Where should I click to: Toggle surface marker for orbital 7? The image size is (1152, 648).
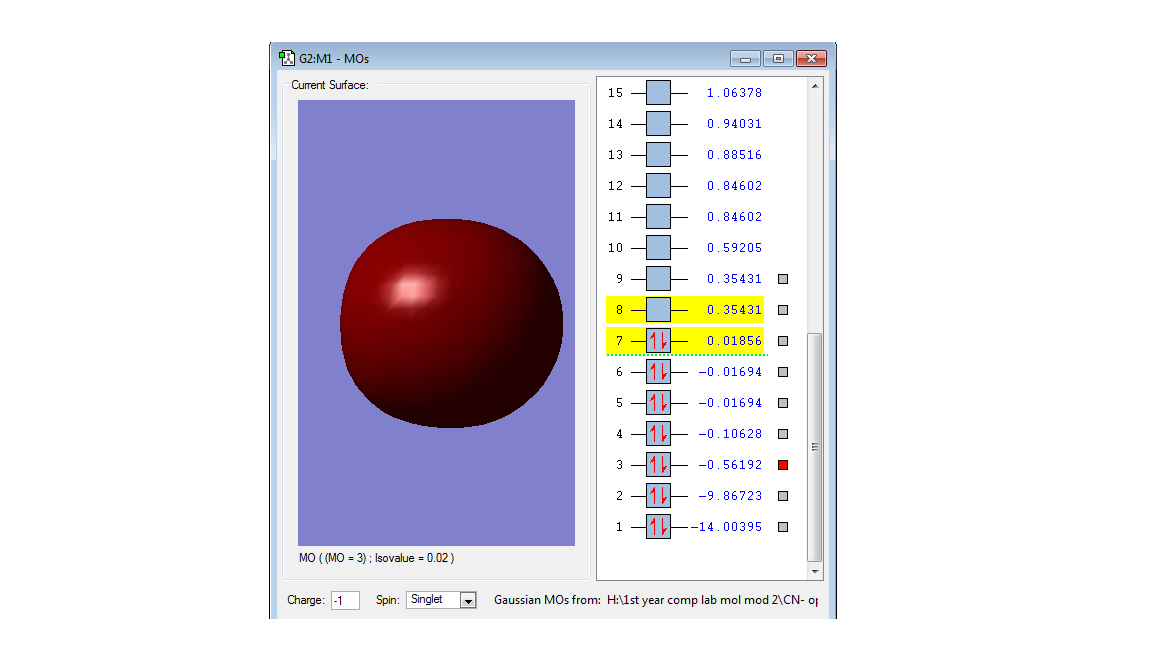783,340
